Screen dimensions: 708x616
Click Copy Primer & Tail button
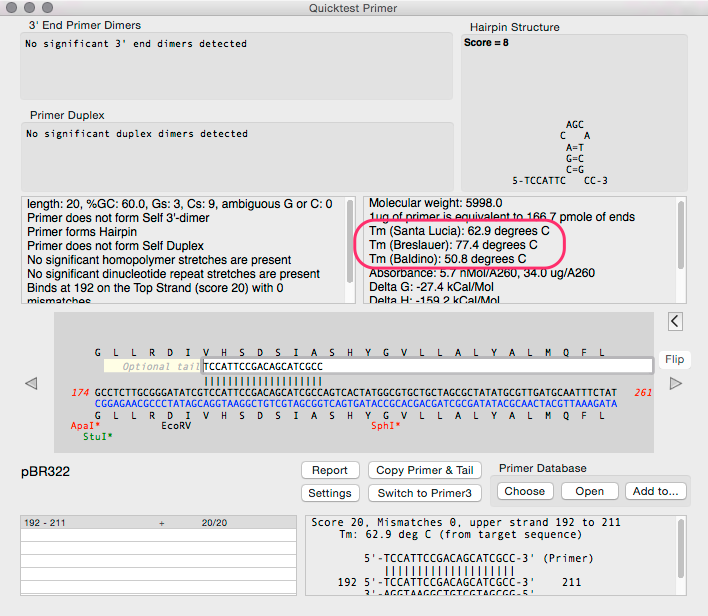[424, 470]
